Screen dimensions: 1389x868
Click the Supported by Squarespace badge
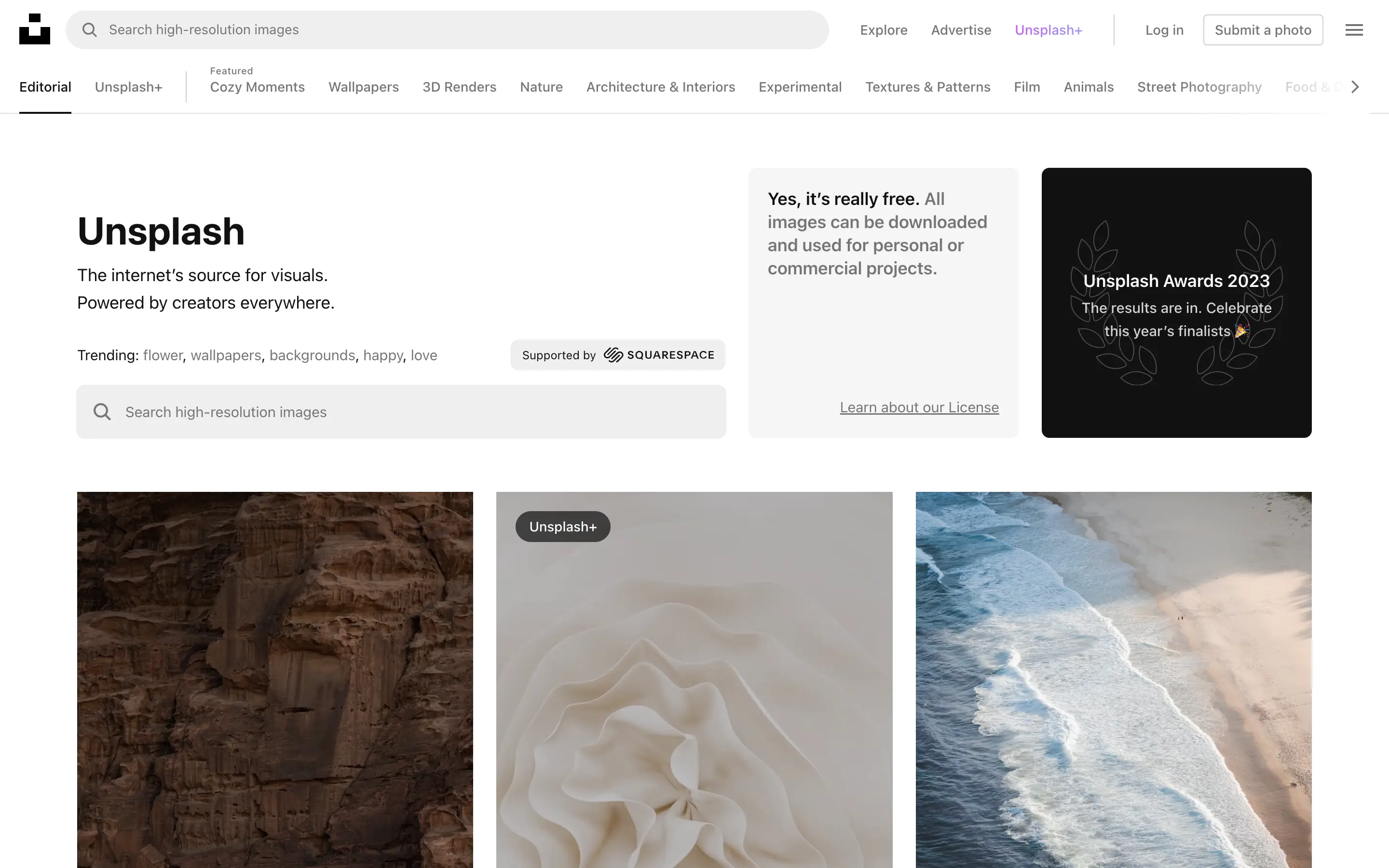tap(618, 355)
